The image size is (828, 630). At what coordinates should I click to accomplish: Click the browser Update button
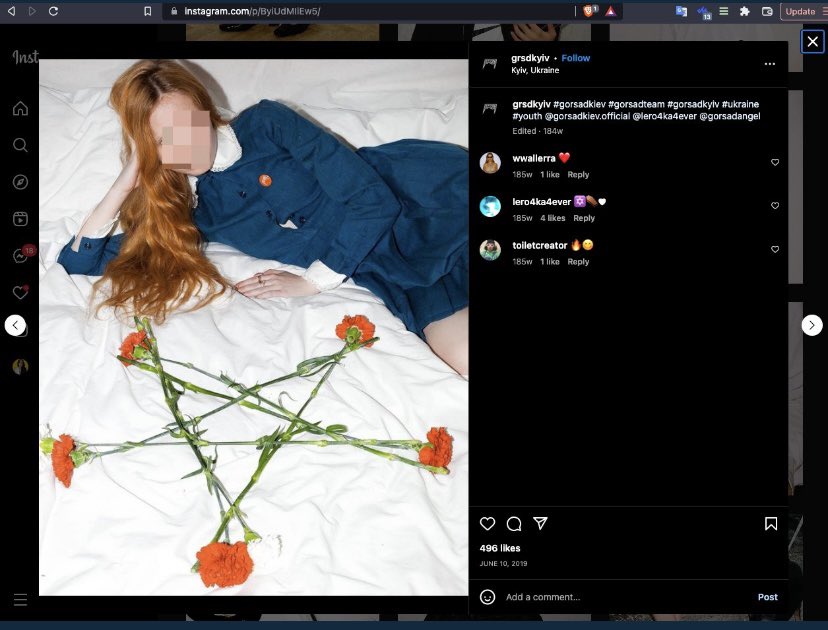(803, 11)
